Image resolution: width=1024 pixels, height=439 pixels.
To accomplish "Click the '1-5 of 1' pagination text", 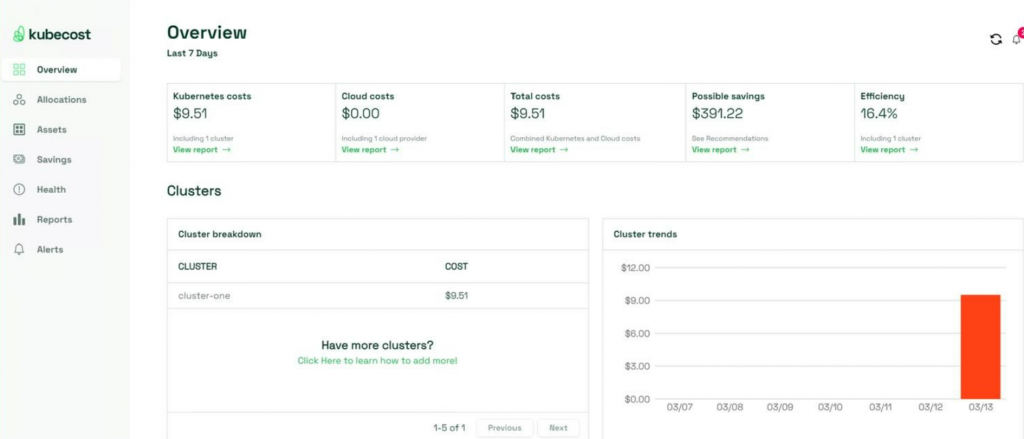I will (449, 428).
